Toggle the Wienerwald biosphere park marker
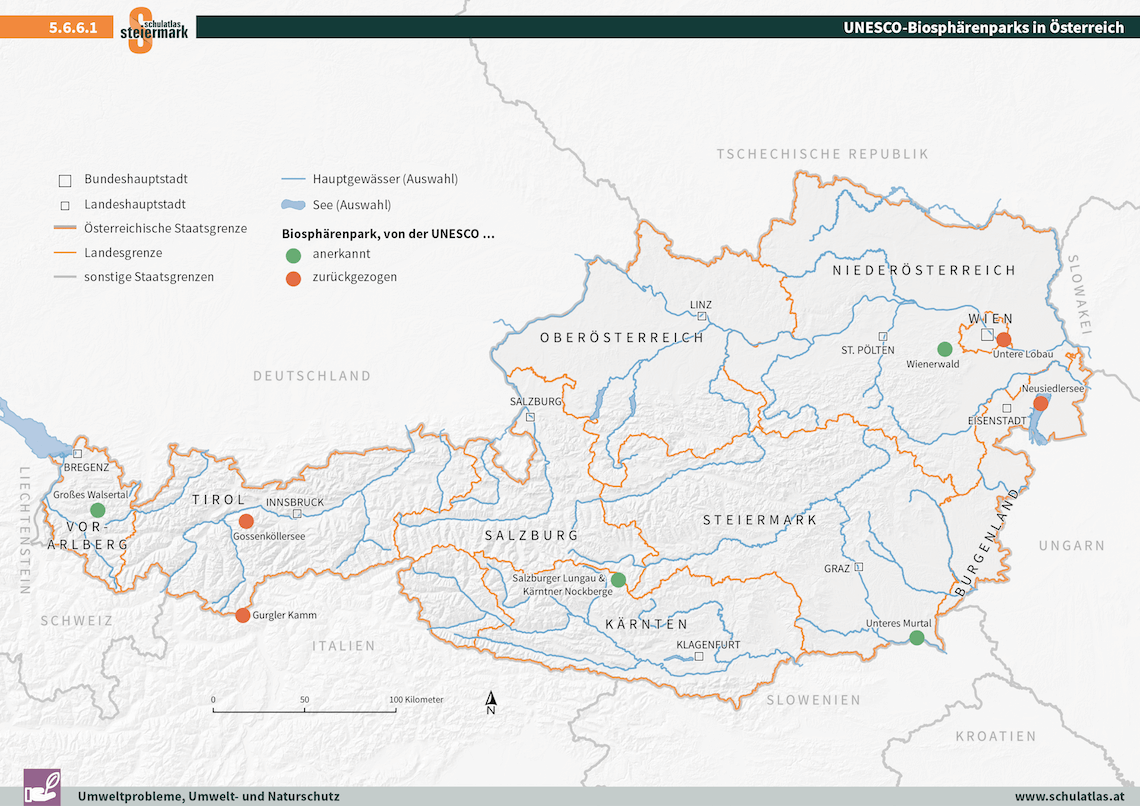 tap(944, 349)
